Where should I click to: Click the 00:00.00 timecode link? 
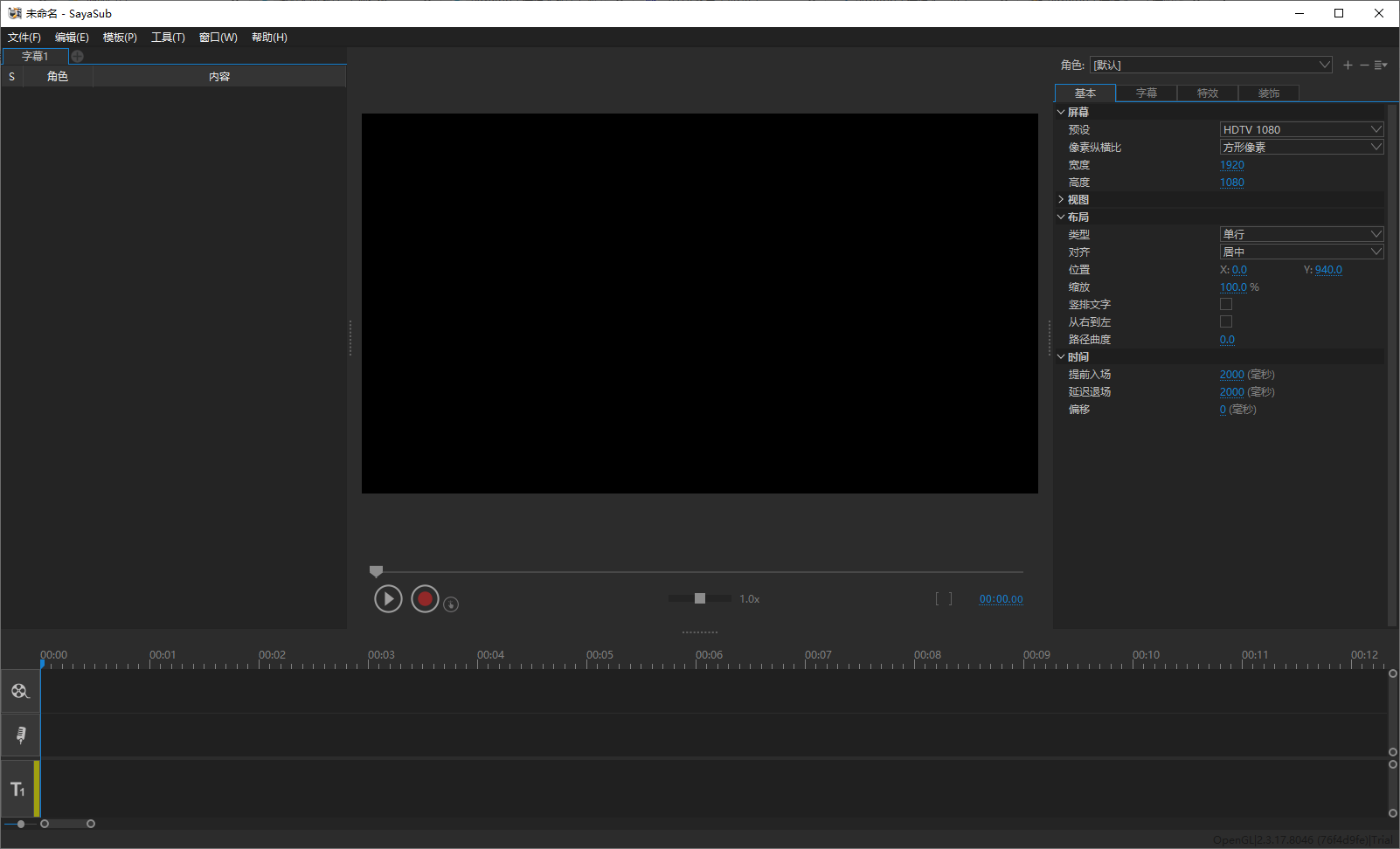[1001, 599]
